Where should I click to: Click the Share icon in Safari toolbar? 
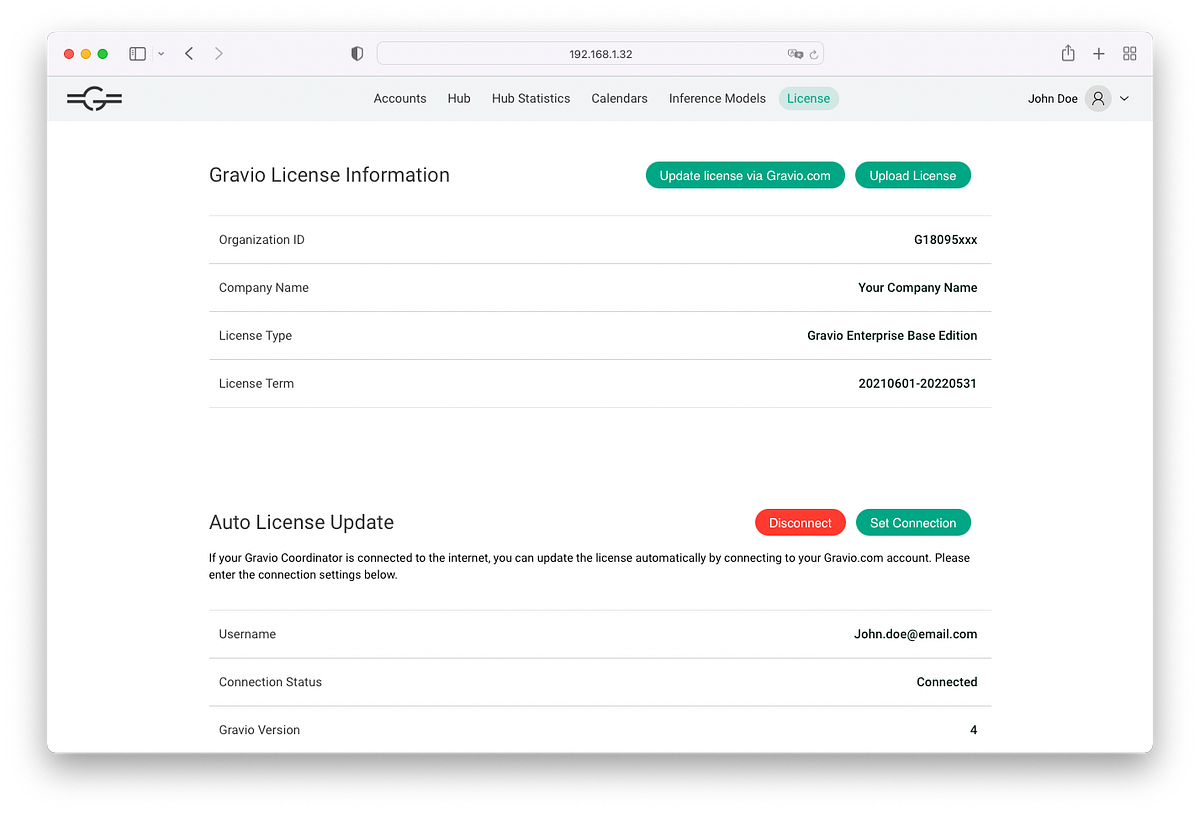click(1068, 53)
